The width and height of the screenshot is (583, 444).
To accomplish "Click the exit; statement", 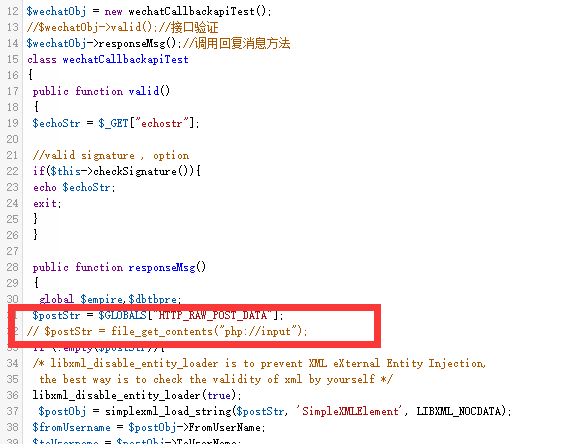I will pyautogui.click(x=47, y=203).
